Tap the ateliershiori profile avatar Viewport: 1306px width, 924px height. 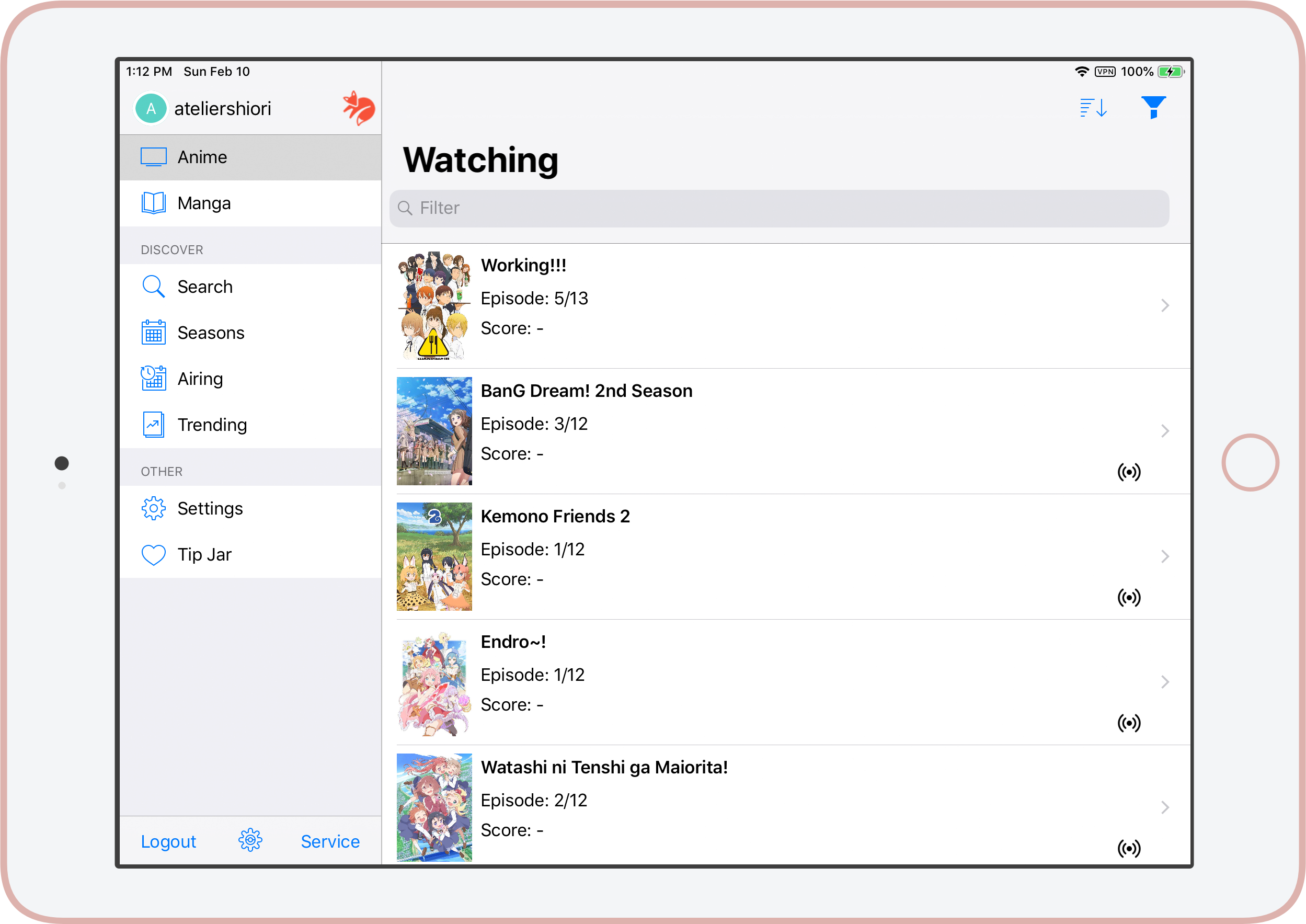(x=151, y=109)
